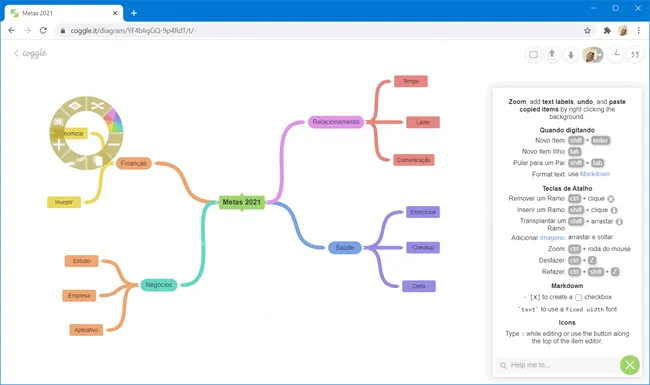650x385 pixels.
Task: Open the browser extensions puzzle icon
Action: tap(607, 31)
